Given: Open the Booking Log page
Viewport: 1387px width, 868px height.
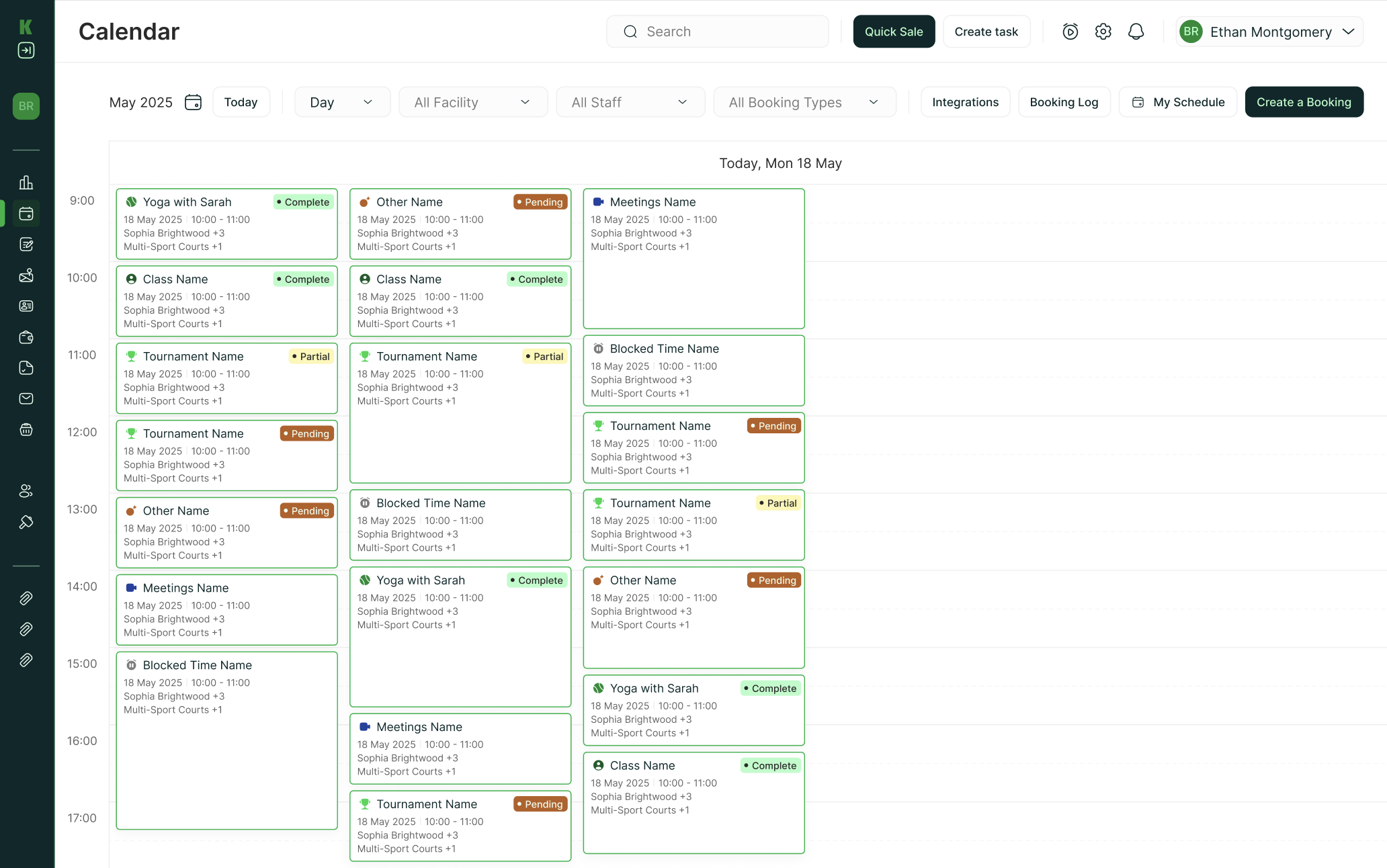Looking at the screenshot, I should (1064, 102).
